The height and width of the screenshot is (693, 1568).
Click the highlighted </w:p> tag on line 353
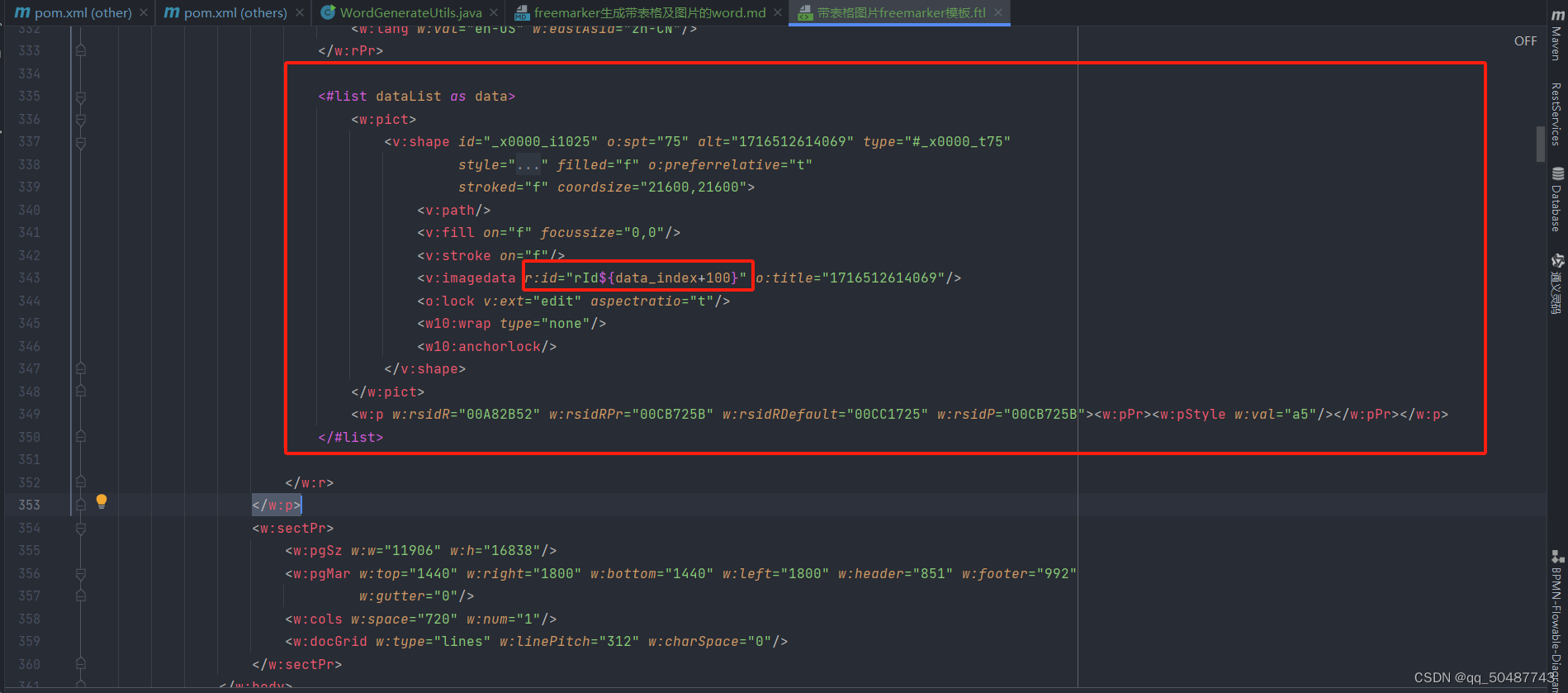[x=277, y=505]
